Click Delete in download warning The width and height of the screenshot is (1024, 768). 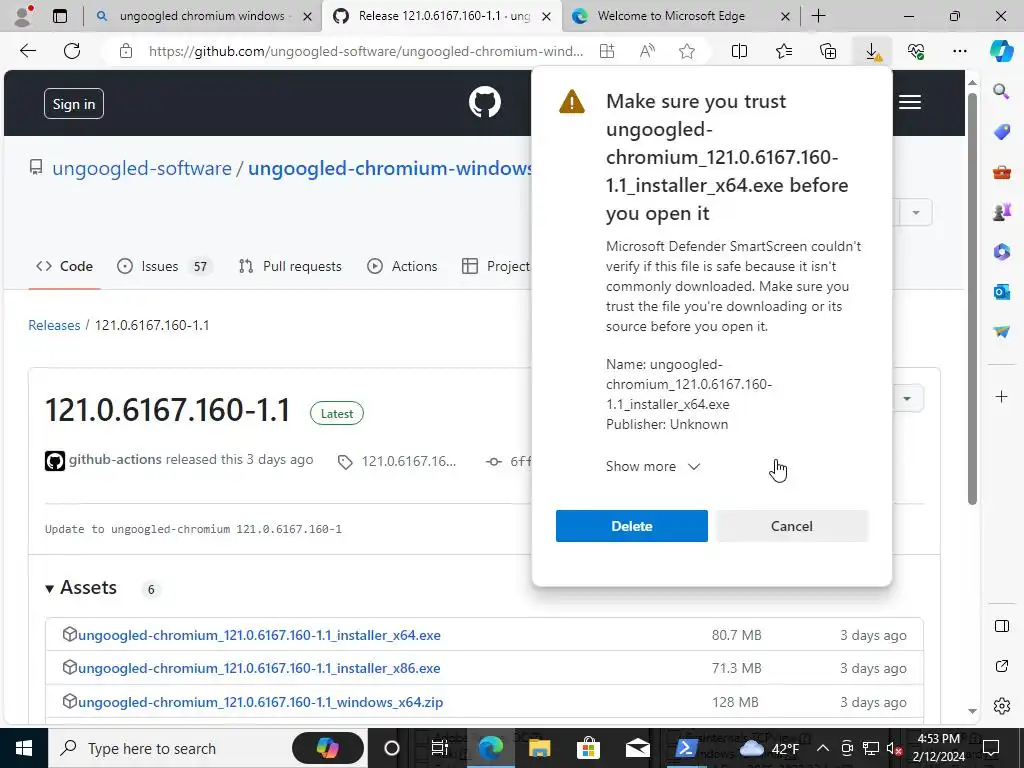(632, 526)
